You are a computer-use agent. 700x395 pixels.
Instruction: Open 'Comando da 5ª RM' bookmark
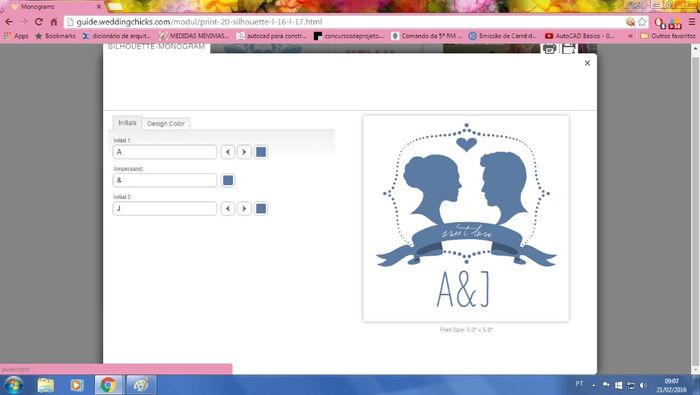(x=427, y=36)
